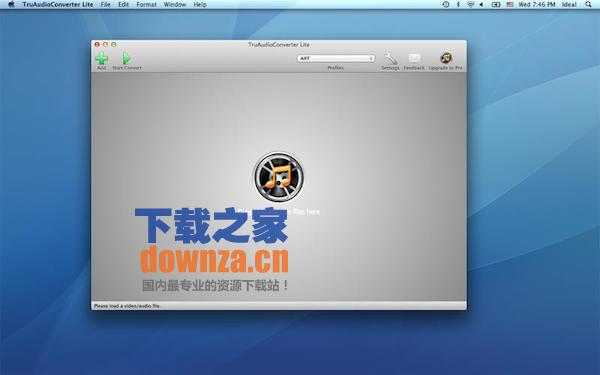Open the Apple menu

tap(11, 5)
